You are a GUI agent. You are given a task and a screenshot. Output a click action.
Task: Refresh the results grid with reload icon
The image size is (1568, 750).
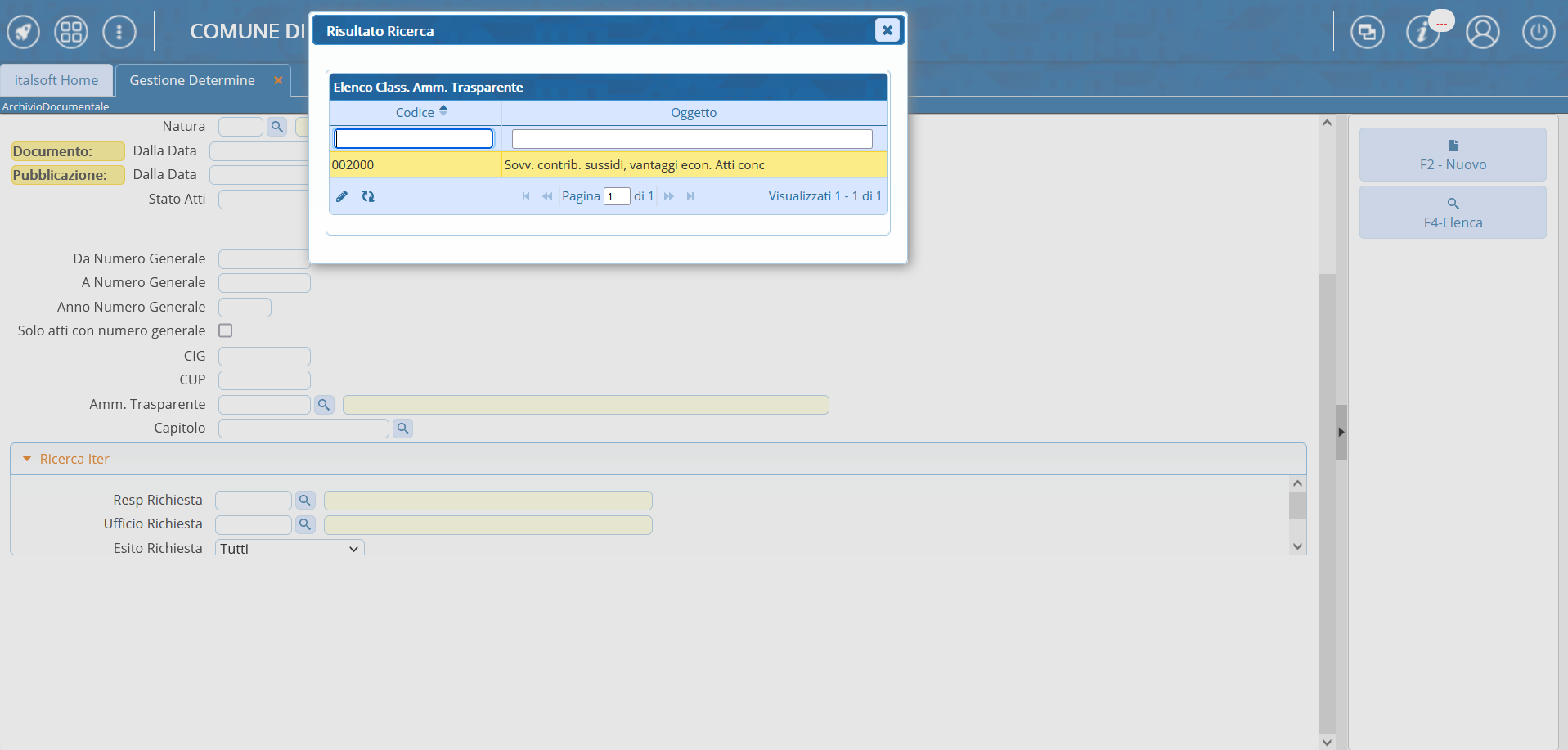tap(368, 196)
